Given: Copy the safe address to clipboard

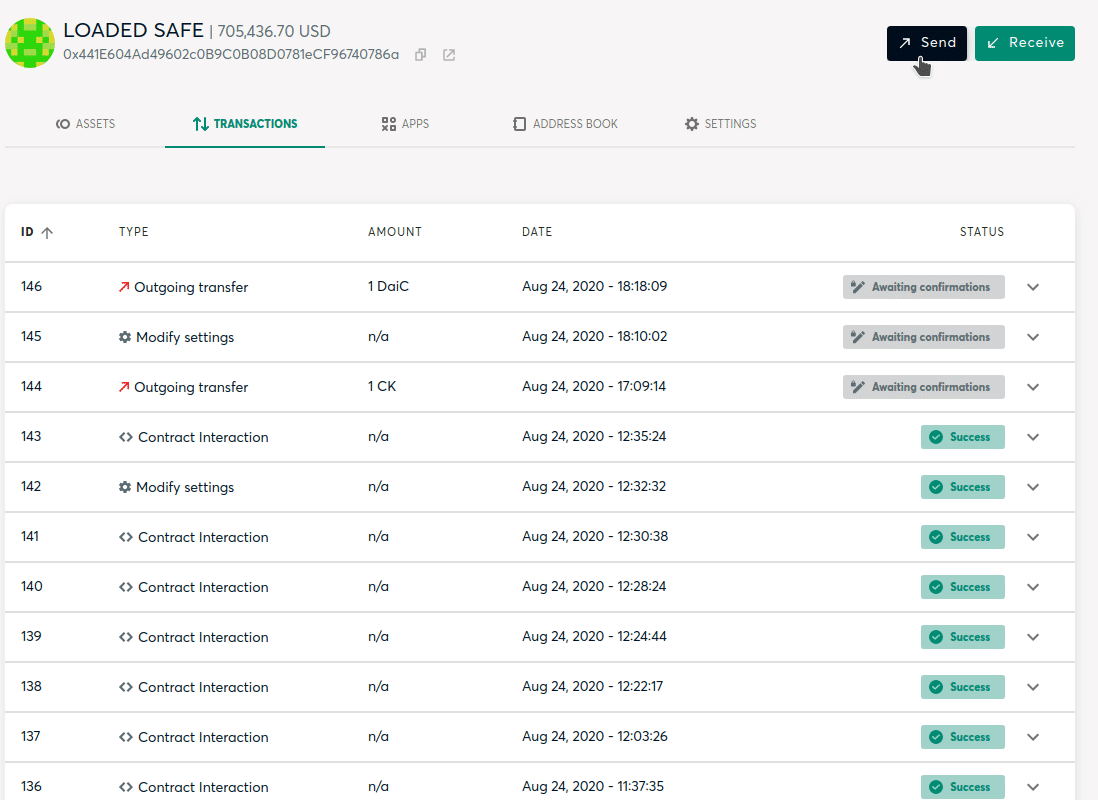Looking at the screenshot, I should (x=420, y=55).
